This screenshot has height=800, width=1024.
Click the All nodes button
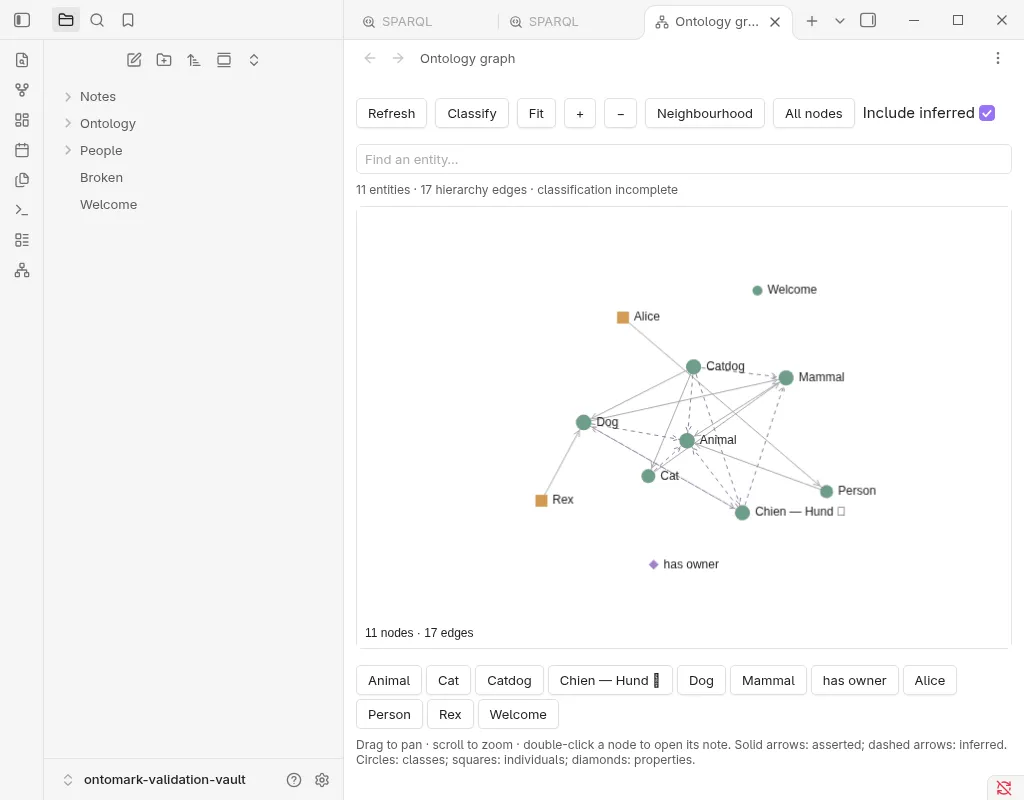[814, 114]
